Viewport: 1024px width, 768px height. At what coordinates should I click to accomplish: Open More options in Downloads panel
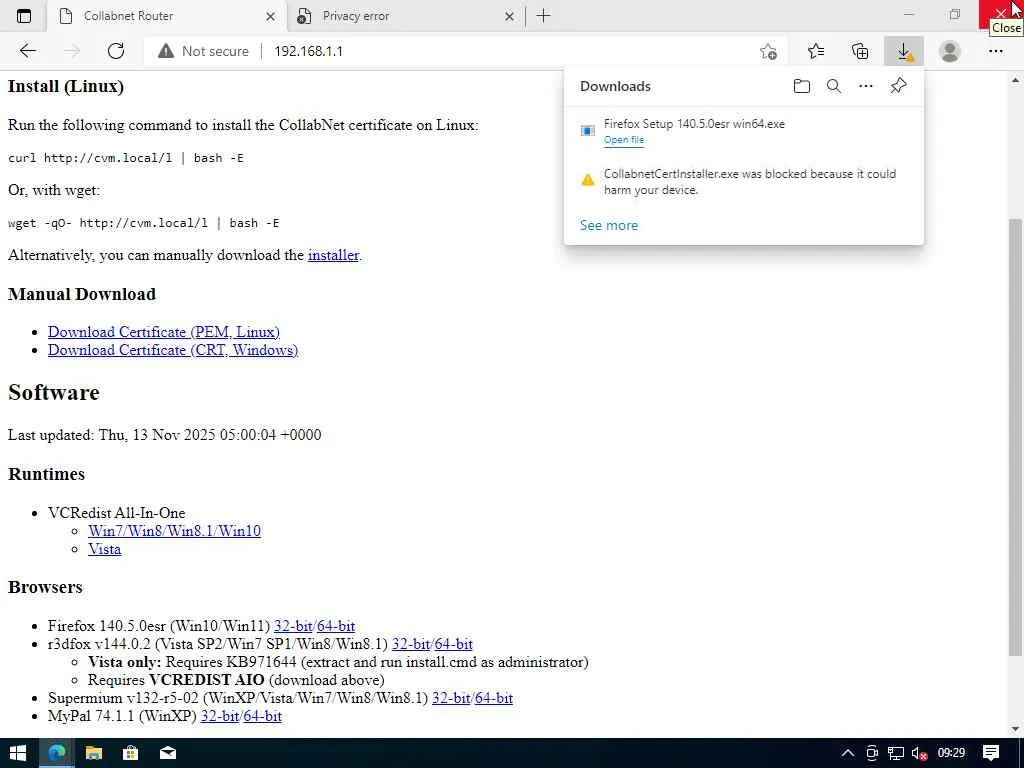866,86
